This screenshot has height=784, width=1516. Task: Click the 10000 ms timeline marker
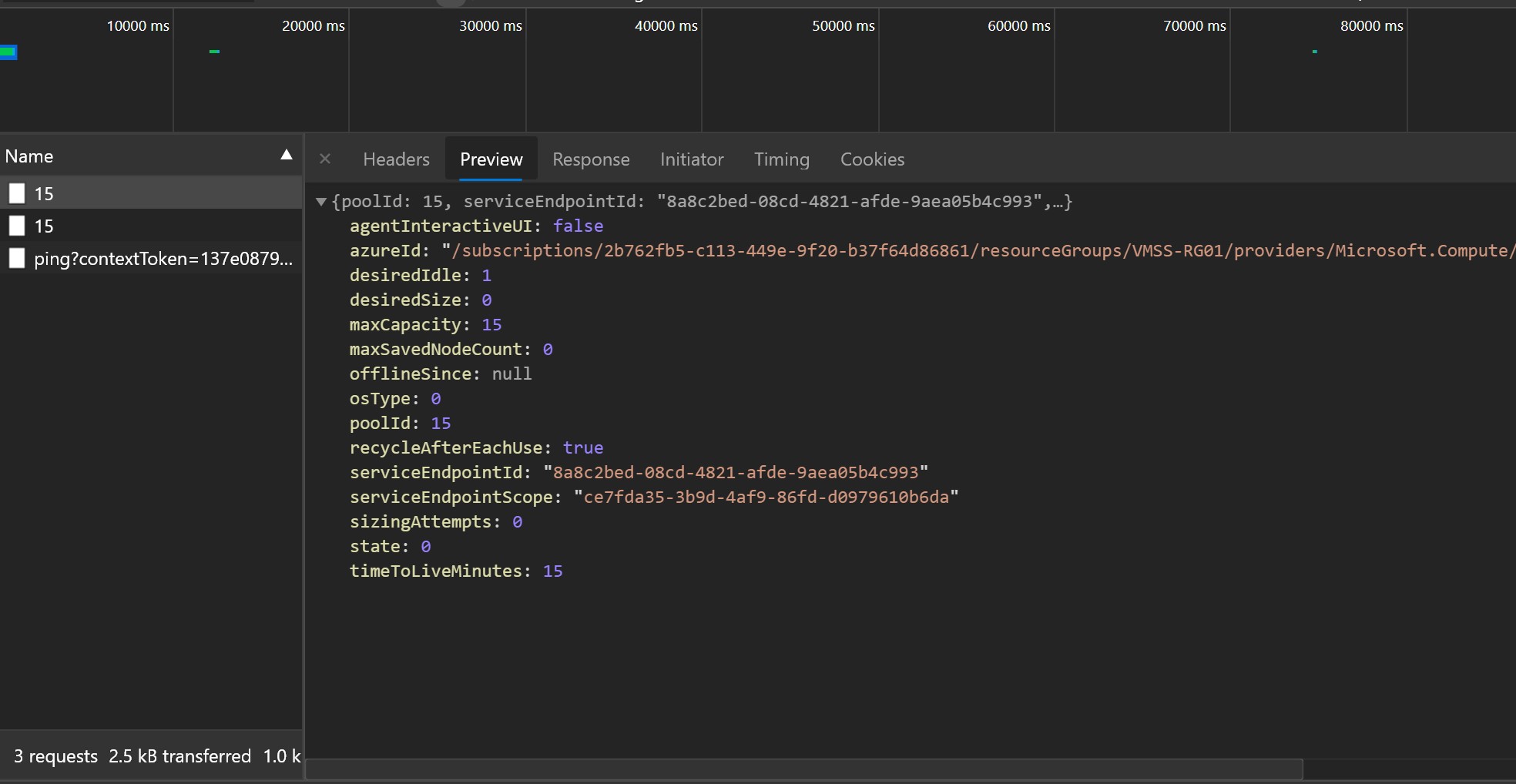pos(138,25)
